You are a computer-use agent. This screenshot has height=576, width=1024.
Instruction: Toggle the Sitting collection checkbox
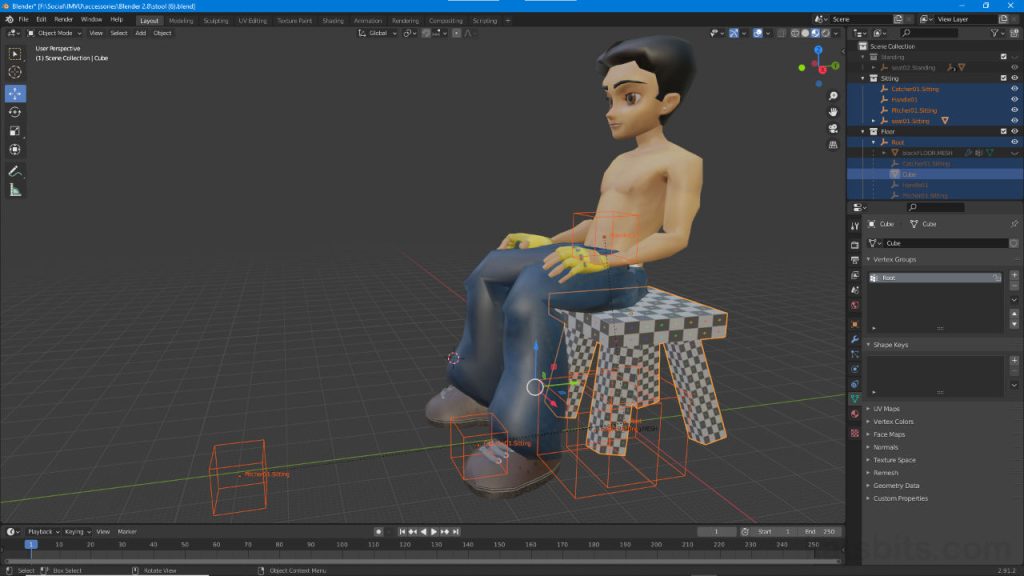coord(1004,77)
